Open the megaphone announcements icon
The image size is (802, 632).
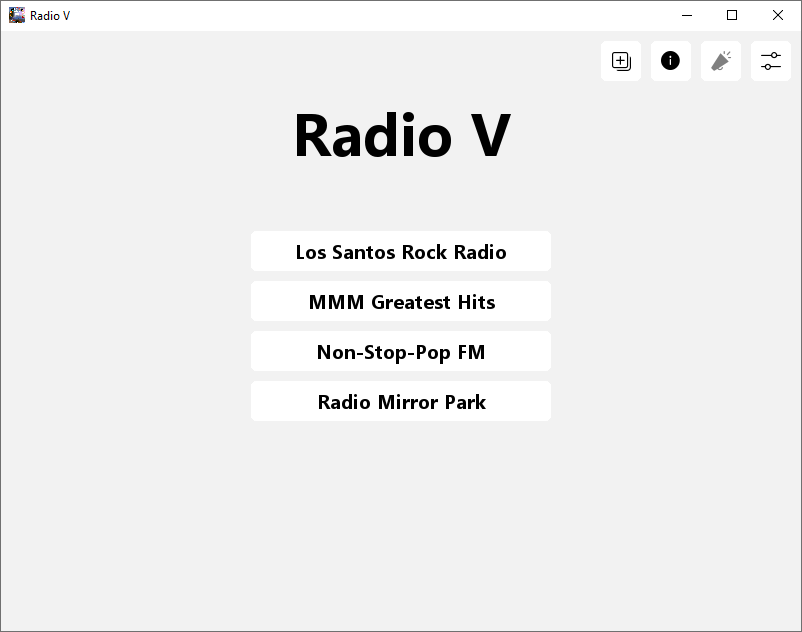pyautogui.click(x=721, y=61)
